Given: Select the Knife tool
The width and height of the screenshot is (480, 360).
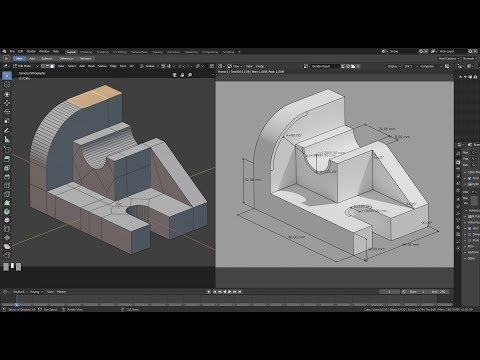Looking at the screenshot, I should point(7,194).
